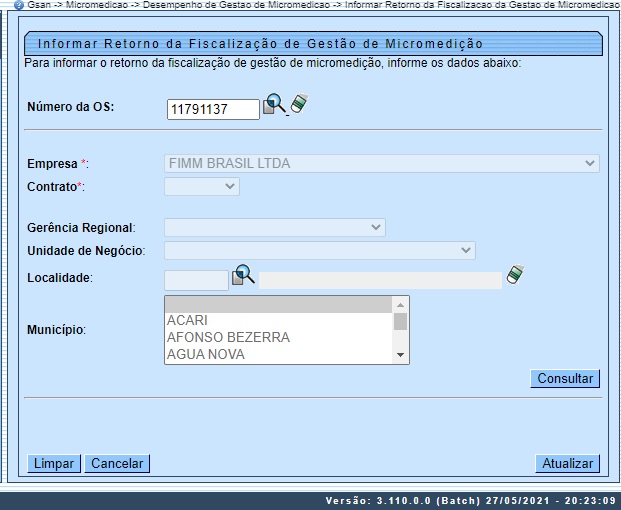
Task: Click the Número da OS input field
Action: [213, 109]
